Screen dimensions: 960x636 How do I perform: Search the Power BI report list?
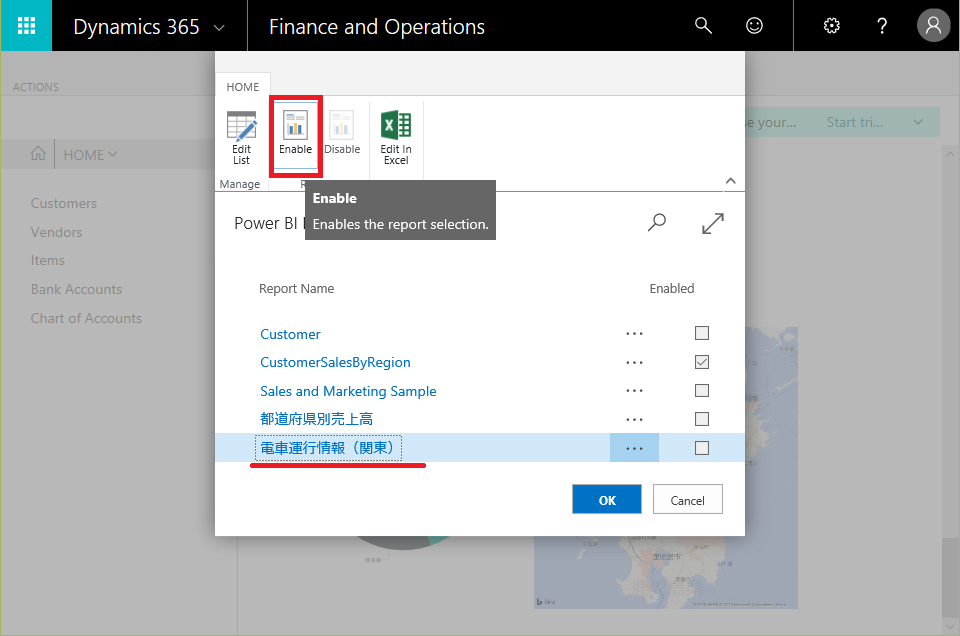pyautogui.click(x=657, y=223)
